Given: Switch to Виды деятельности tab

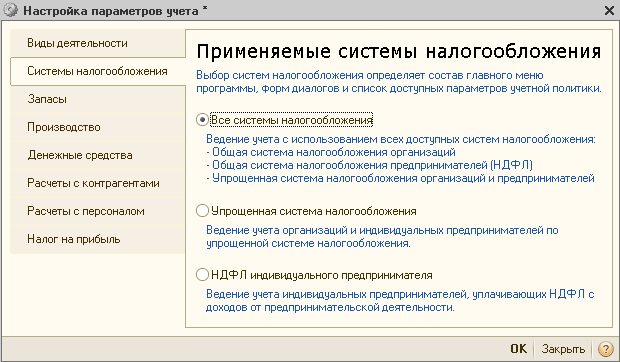Looking at the screenshot, I should pos(98,43).
